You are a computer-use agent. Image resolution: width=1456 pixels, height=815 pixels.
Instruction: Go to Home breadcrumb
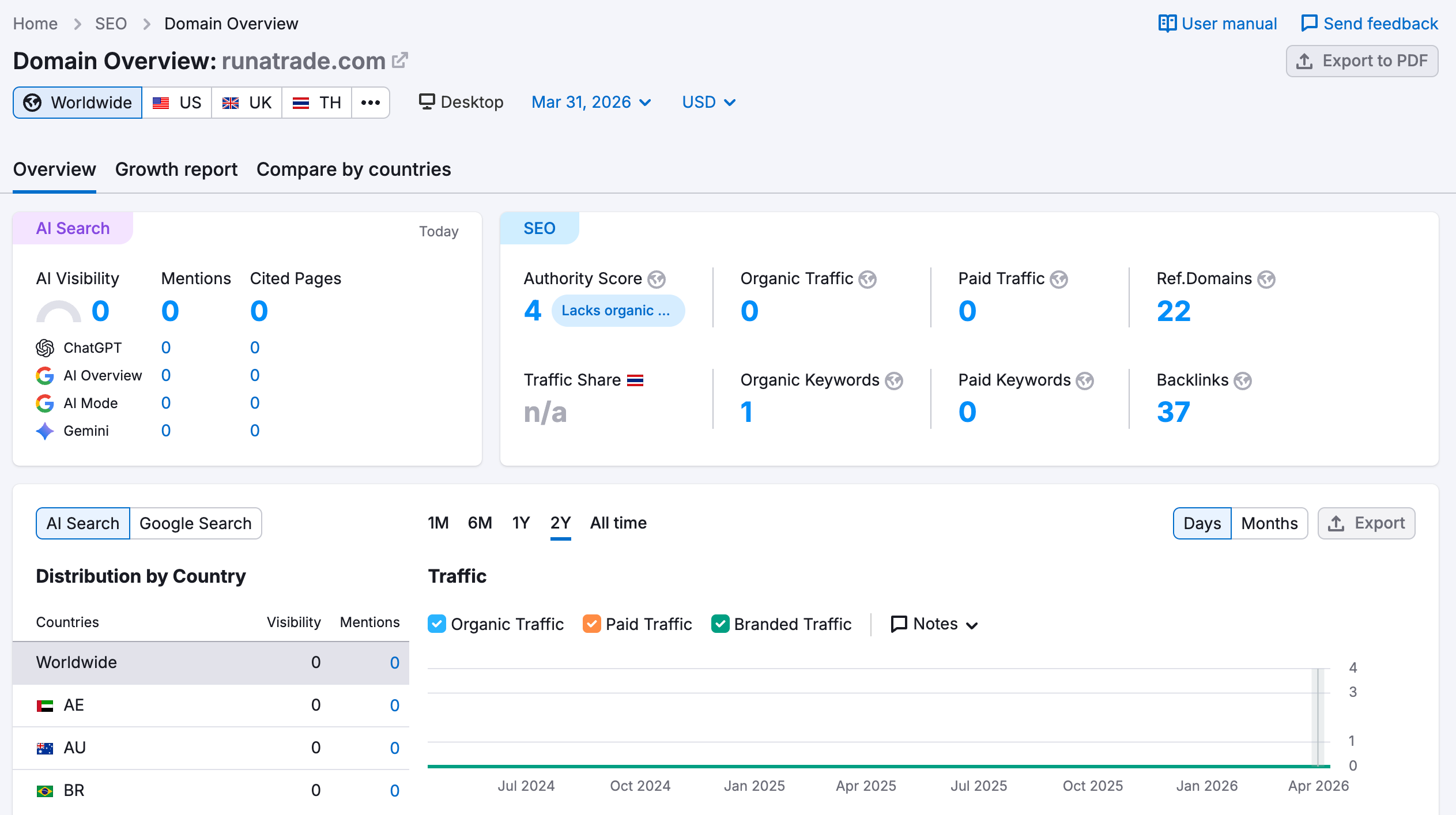click(35, 24)
